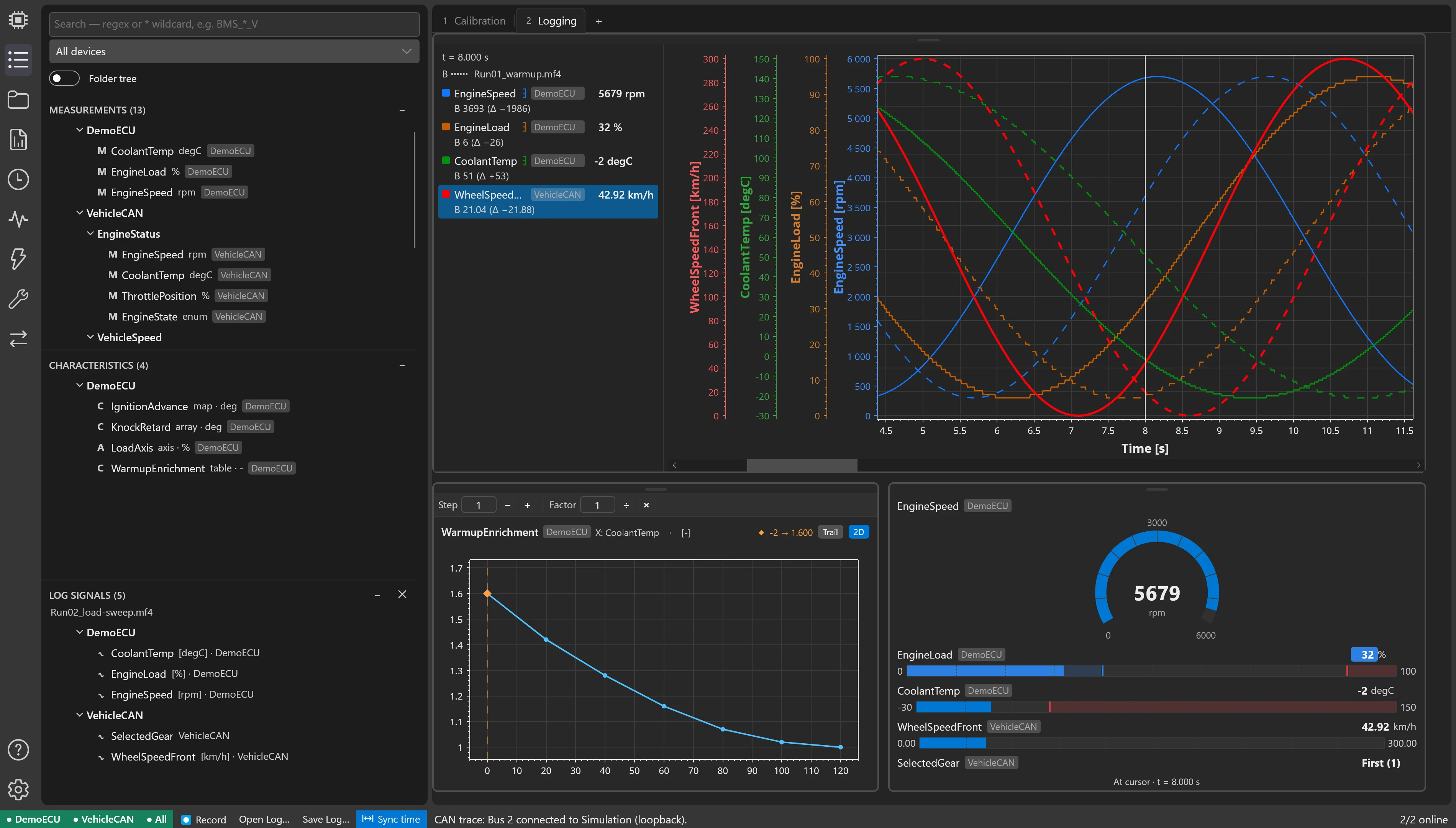Screen dimensions: 1456x828
Task: Click the divide by factor icon
Action: click(x=626, y=505)
